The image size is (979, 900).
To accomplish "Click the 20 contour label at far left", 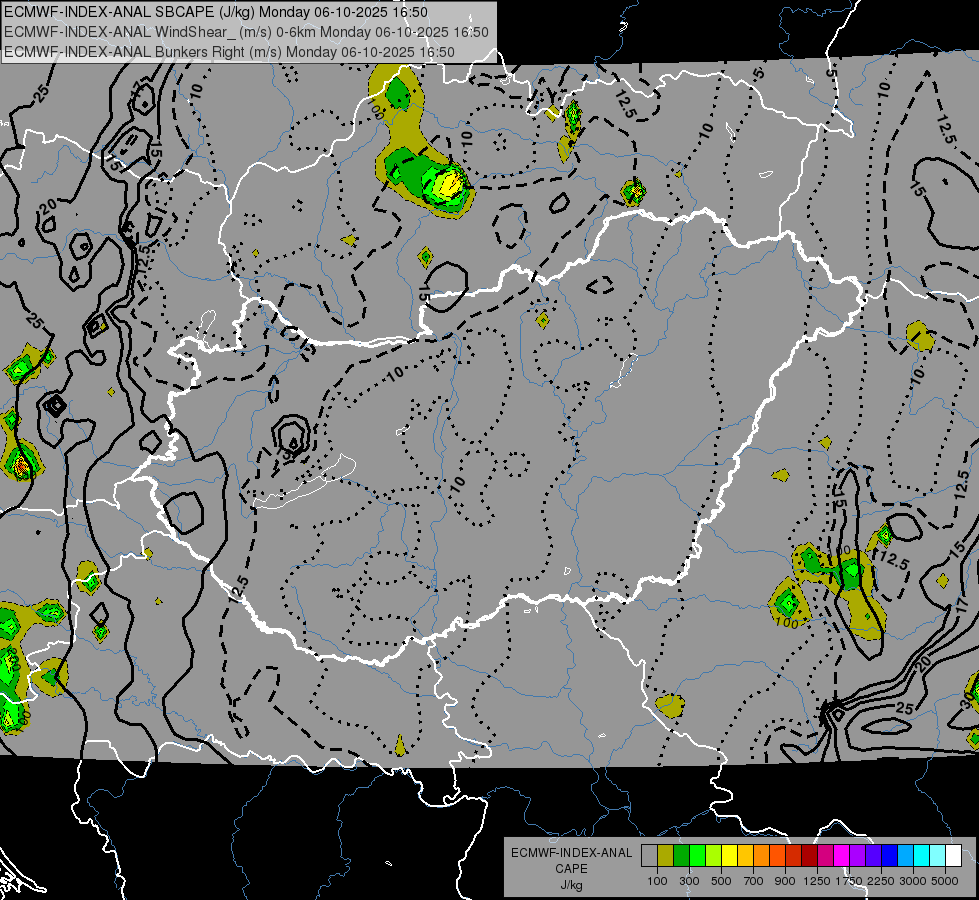I will point(47,206).
